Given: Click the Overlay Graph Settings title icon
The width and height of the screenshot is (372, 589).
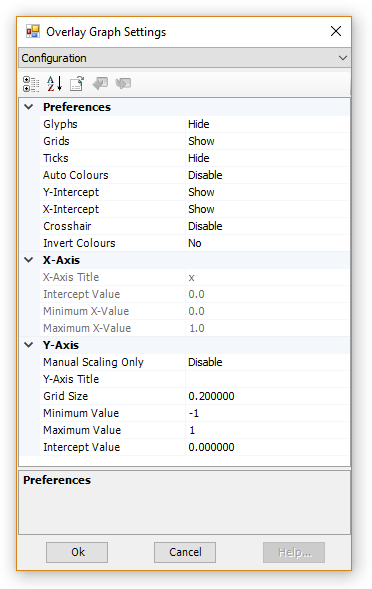Looking at the screenshot, I should coord(33,32).
